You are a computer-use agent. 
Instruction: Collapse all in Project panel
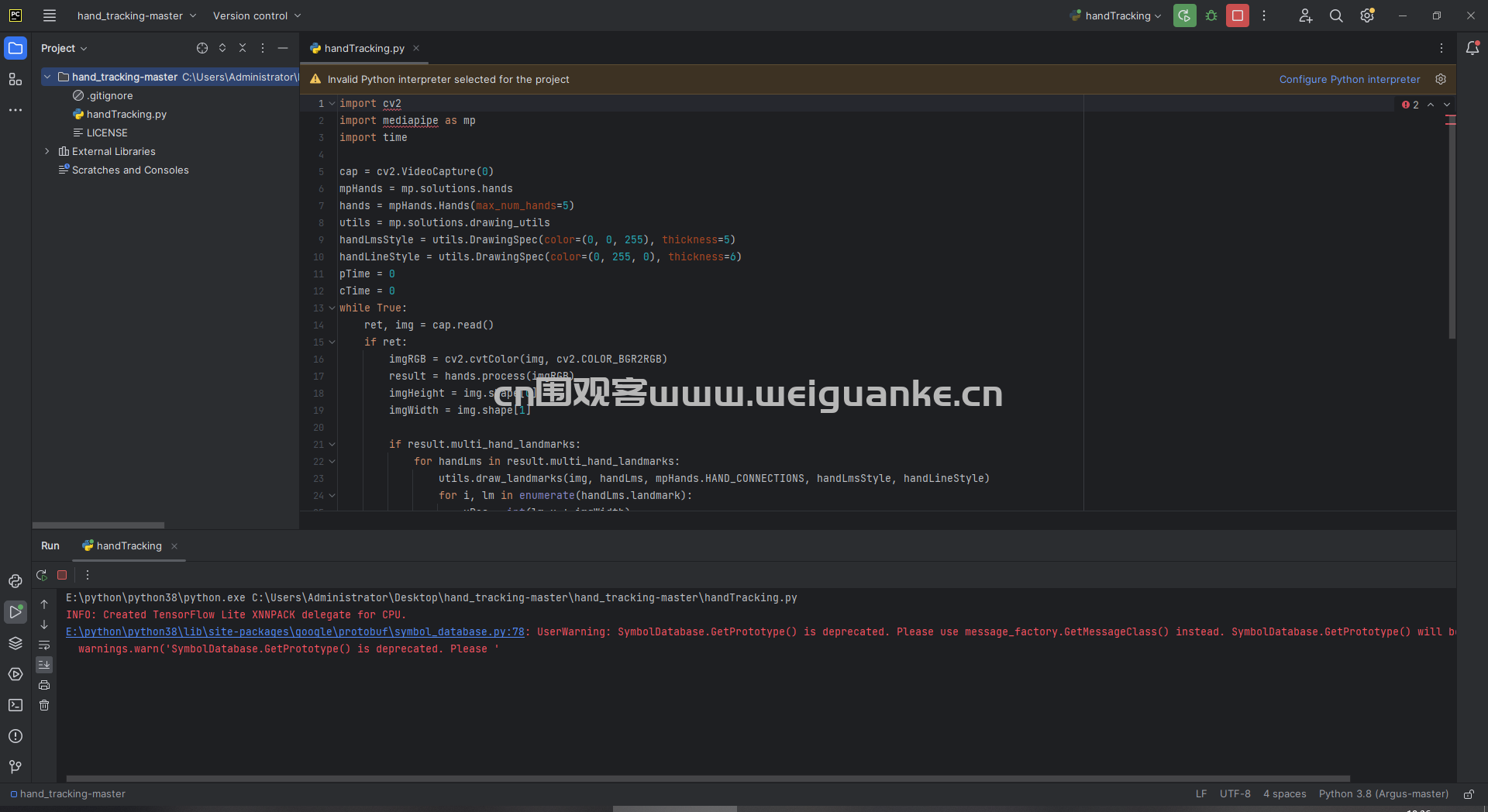click(243, 48)
